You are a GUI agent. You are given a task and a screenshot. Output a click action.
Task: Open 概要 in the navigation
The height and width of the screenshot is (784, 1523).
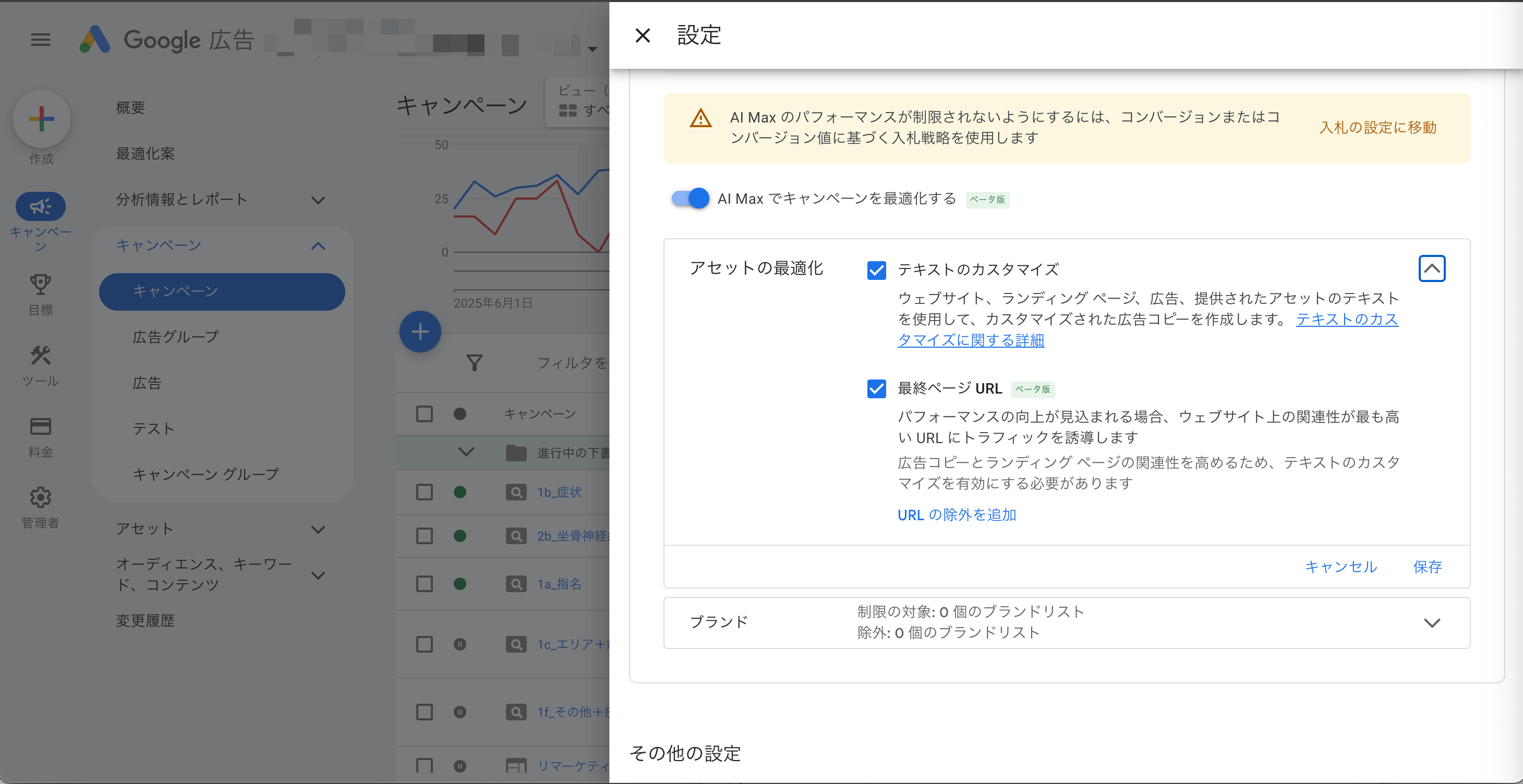coord(130,107)
